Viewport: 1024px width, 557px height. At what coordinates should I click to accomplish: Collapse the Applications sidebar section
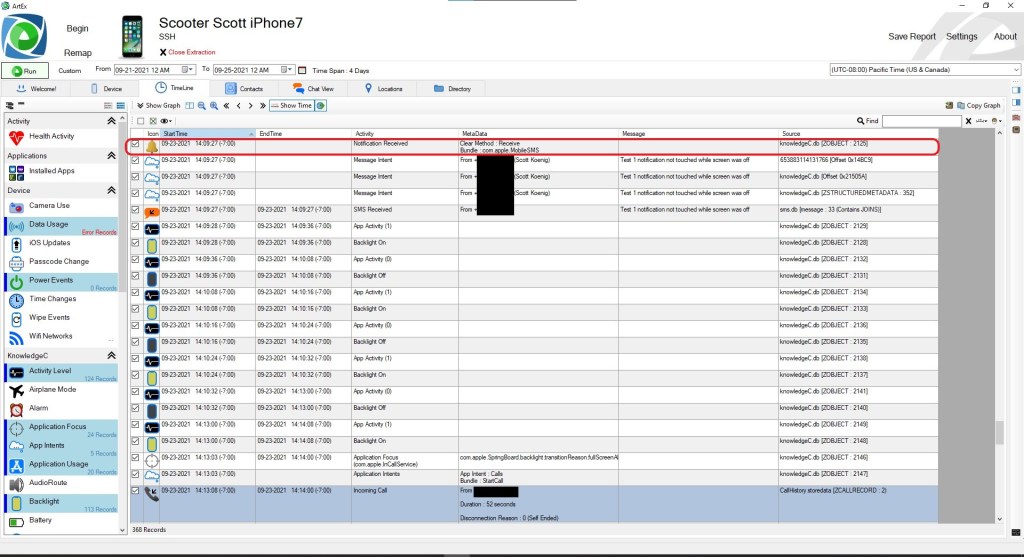(x=111, y=156)
